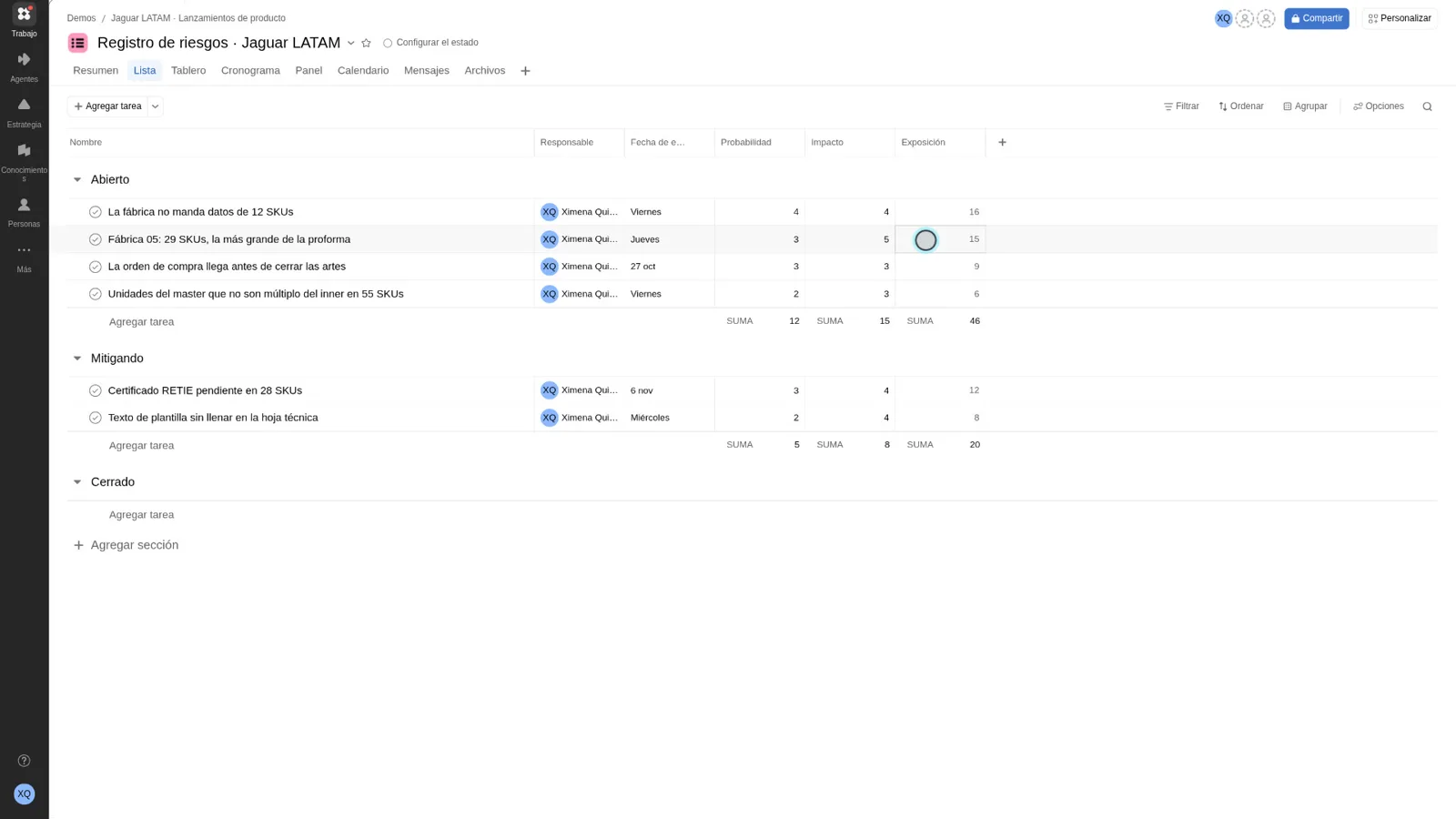Add a new view tab with plus
The width and height of the screenshot is (1456, 819).
[525, 71]
